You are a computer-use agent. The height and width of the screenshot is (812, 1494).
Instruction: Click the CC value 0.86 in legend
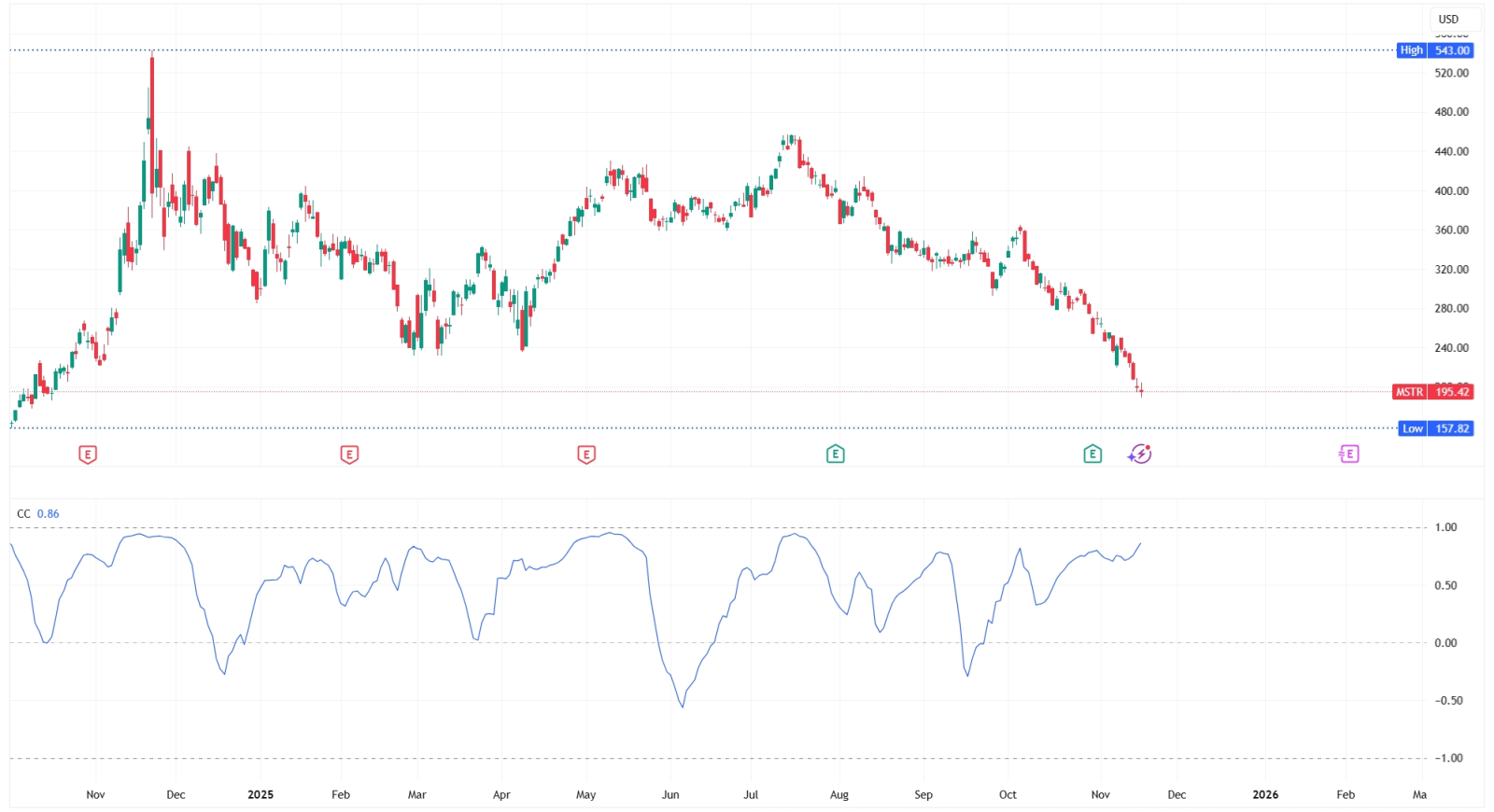pos(49,514)
